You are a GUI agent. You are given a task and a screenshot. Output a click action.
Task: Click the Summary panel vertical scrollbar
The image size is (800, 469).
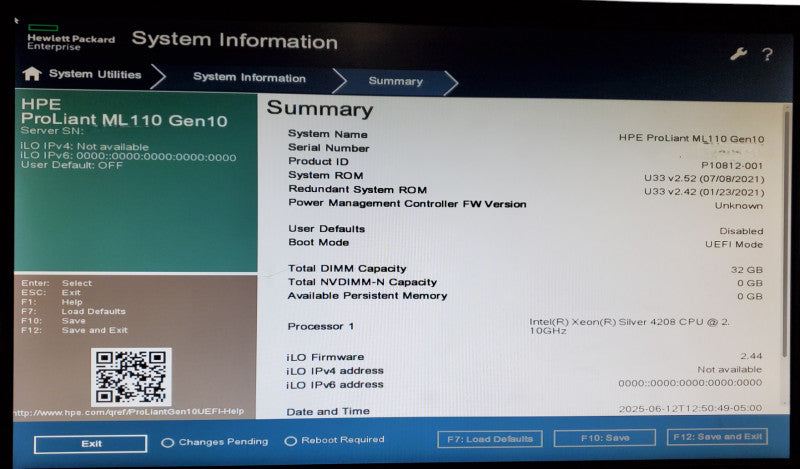pyautogui.click(x=786, y=235)
